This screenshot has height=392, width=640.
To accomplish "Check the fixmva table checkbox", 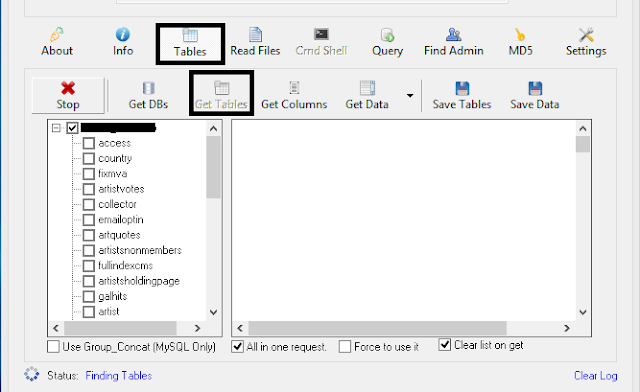I will (x=89, y=174).
